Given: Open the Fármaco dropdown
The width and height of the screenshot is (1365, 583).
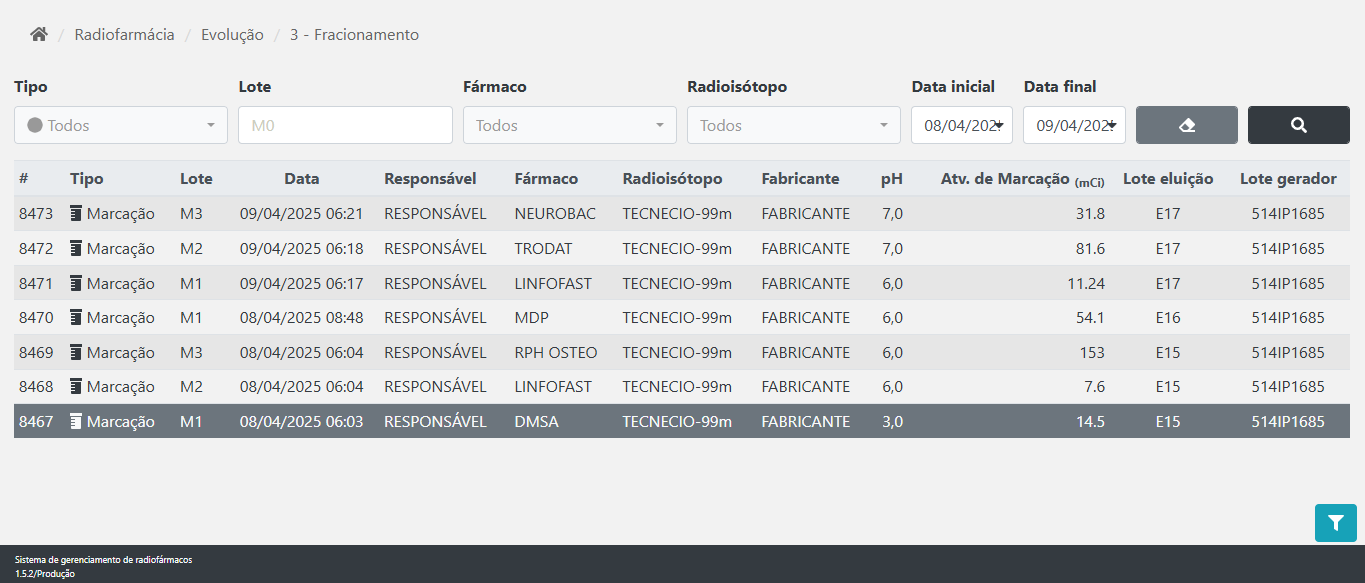Looking at the screenshot, I should [570, 124].
